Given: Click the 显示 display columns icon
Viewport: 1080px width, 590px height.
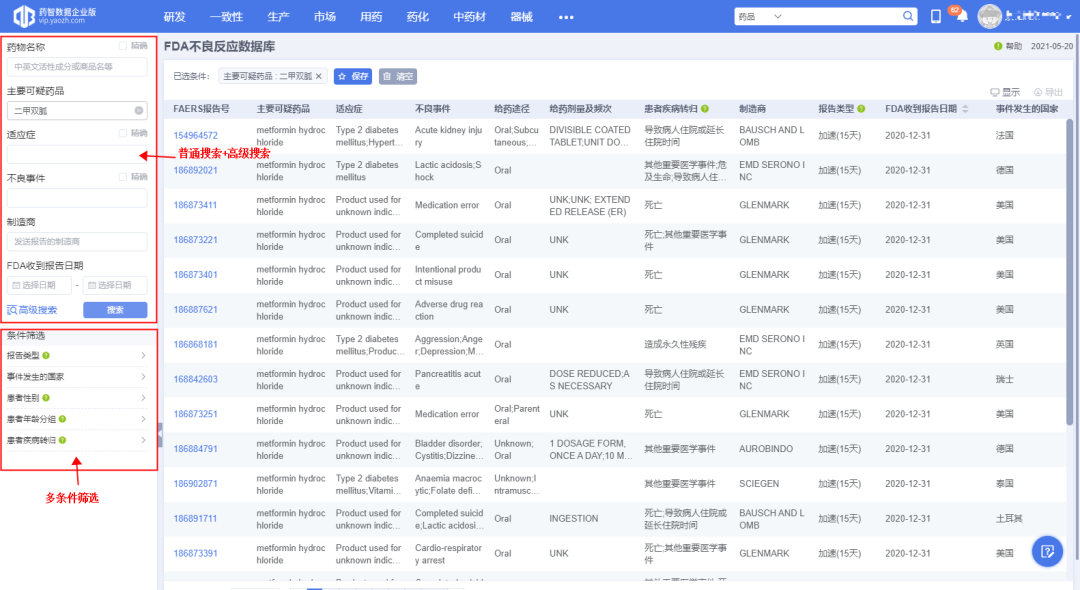Looking at the screenshot, I should coord(995,92).
